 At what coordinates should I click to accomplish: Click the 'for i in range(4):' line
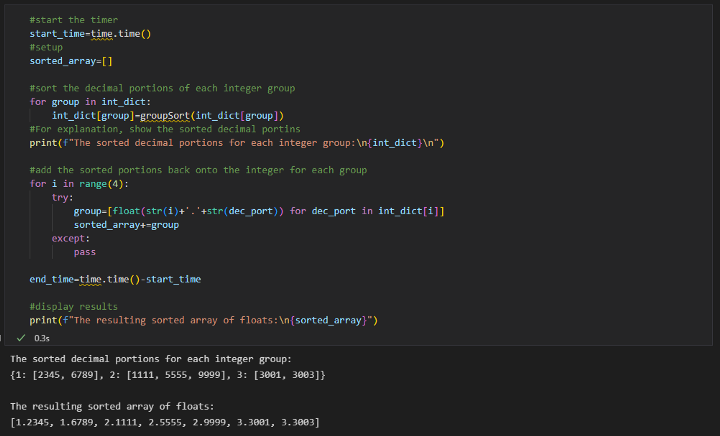point(79,184)
